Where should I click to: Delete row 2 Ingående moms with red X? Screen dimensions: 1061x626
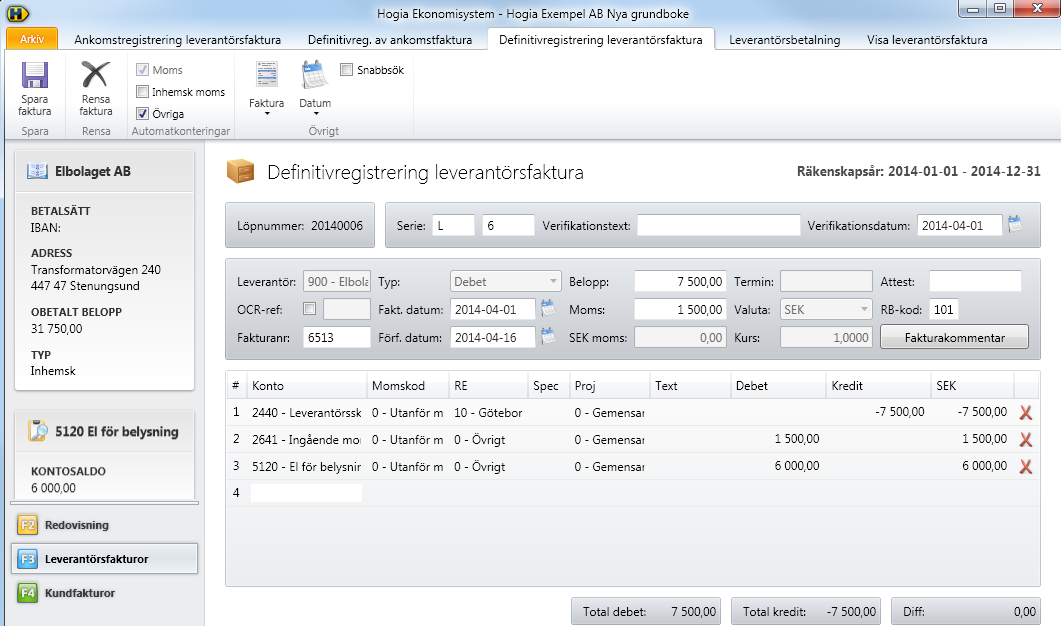(1026, 439)
